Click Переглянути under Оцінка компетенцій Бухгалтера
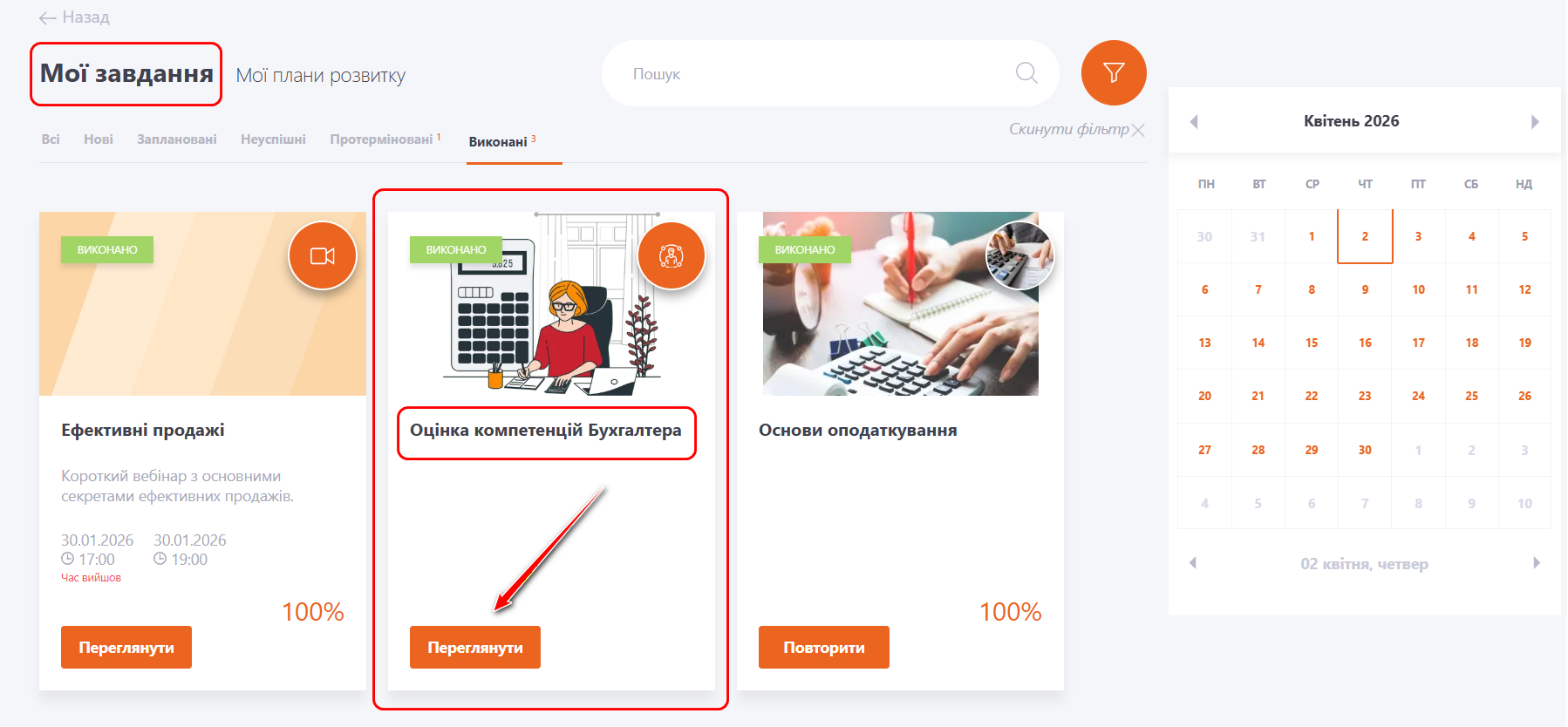Viewport: 1568px width, 727px height. [x=475, y=648]
